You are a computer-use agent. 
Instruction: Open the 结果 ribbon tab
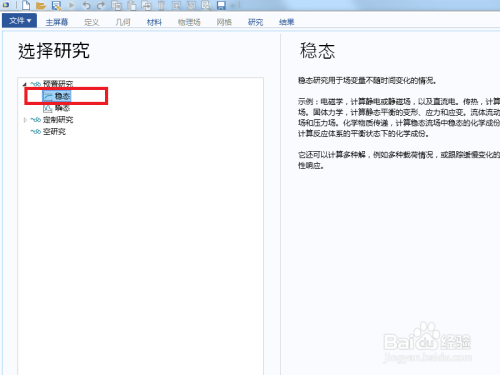click(287, 22)
